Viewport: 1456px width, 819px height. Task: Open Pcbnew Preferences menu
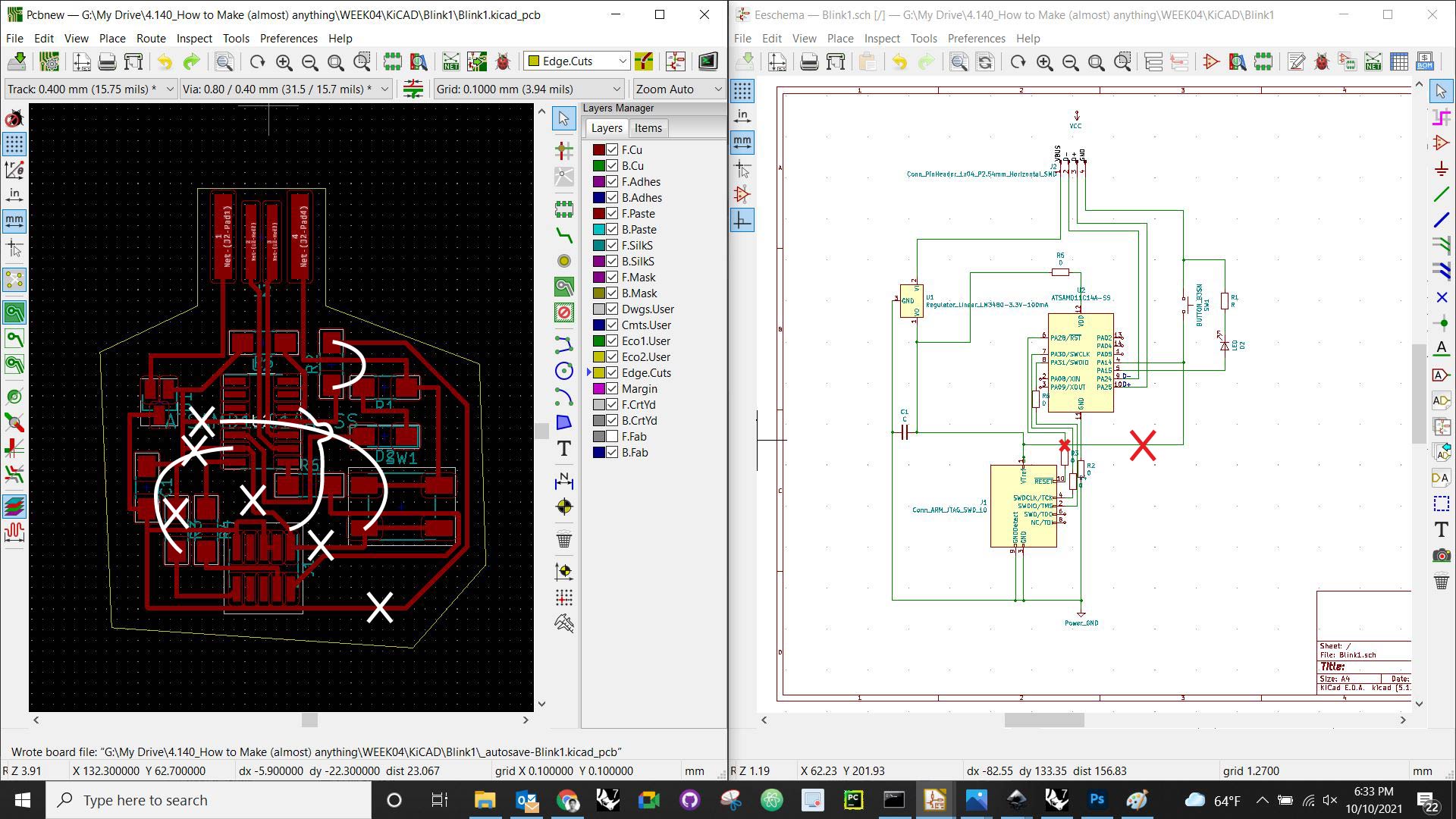(x=288, y=38)
